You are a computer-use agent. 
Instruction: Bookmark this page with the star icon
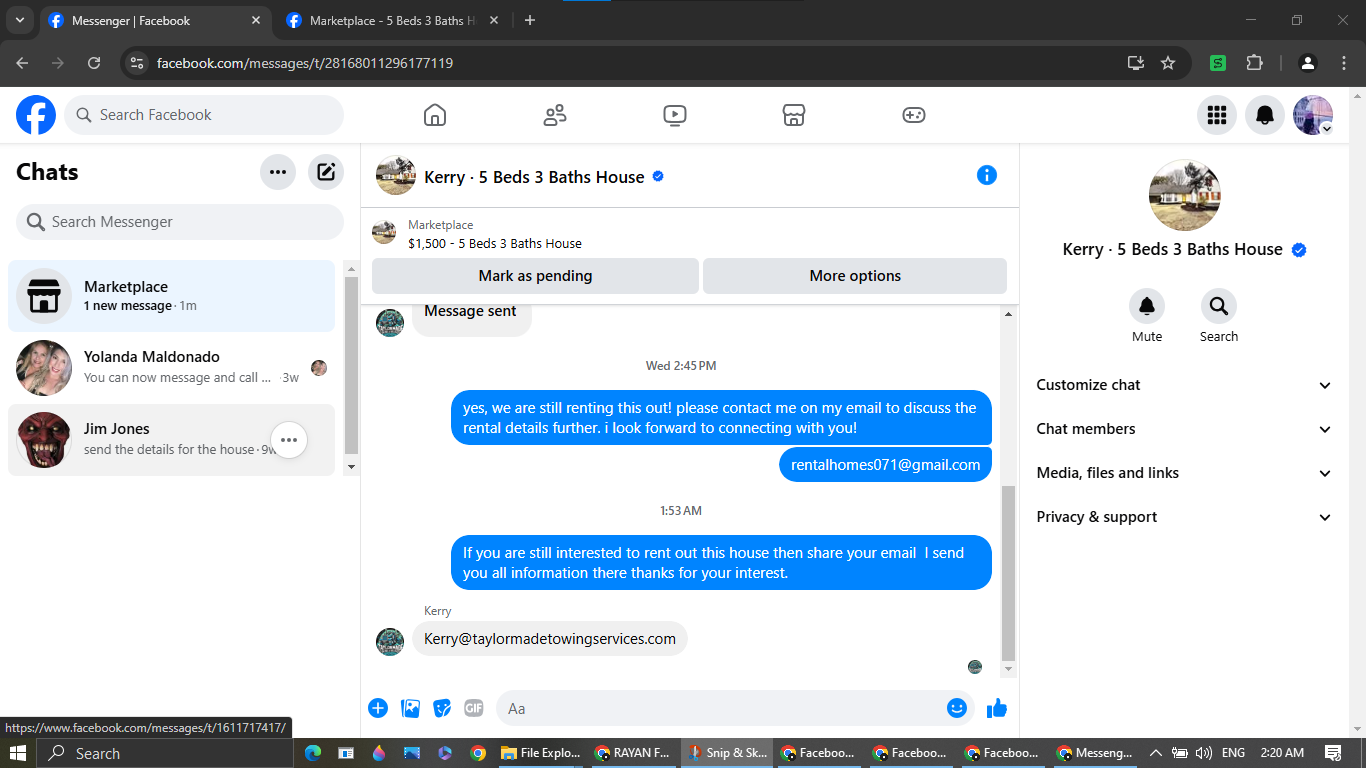pos(1168,63)
